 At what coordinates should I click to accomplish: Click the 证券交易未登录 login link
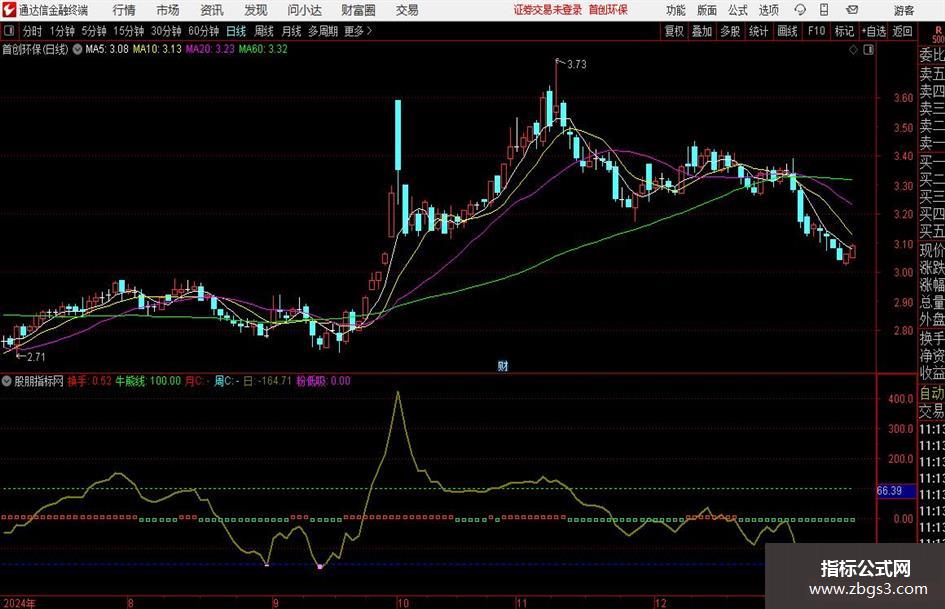tap(548, 10)
